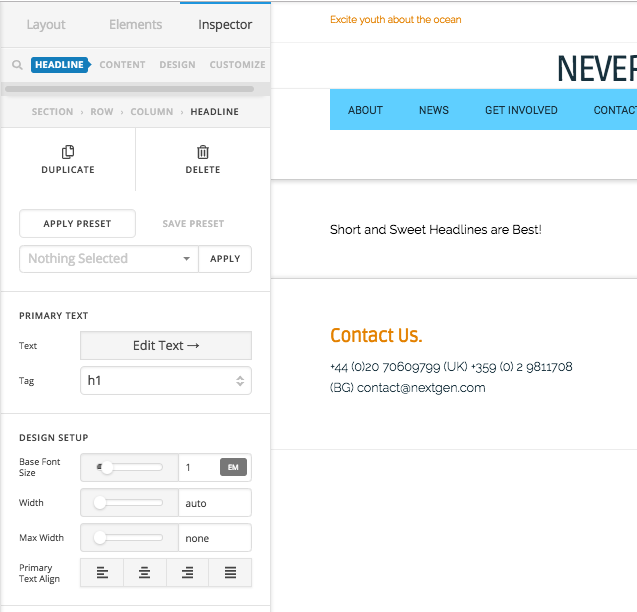Viewport: 637px width, 612px height.
Task: Click the Edit Text button
Action: click(x=166, y=345)
